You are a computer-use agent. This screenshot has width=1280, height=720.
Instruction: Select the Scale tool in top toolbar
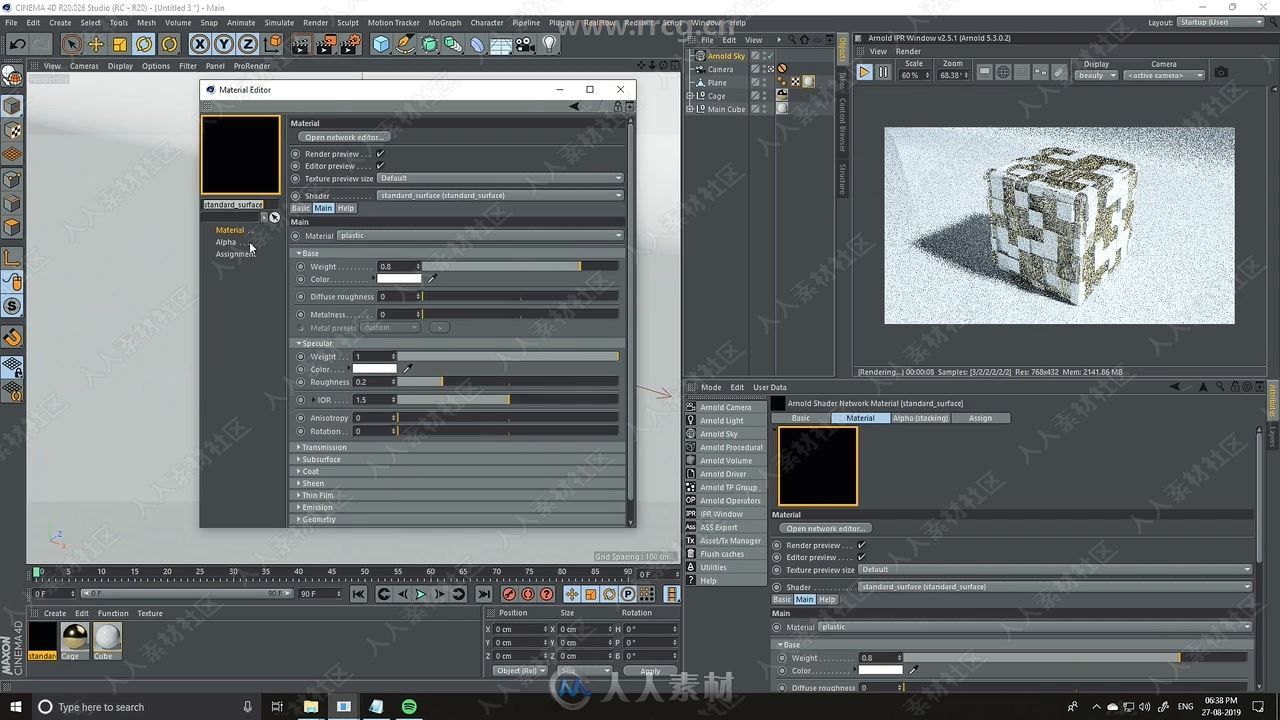(120, 44)
